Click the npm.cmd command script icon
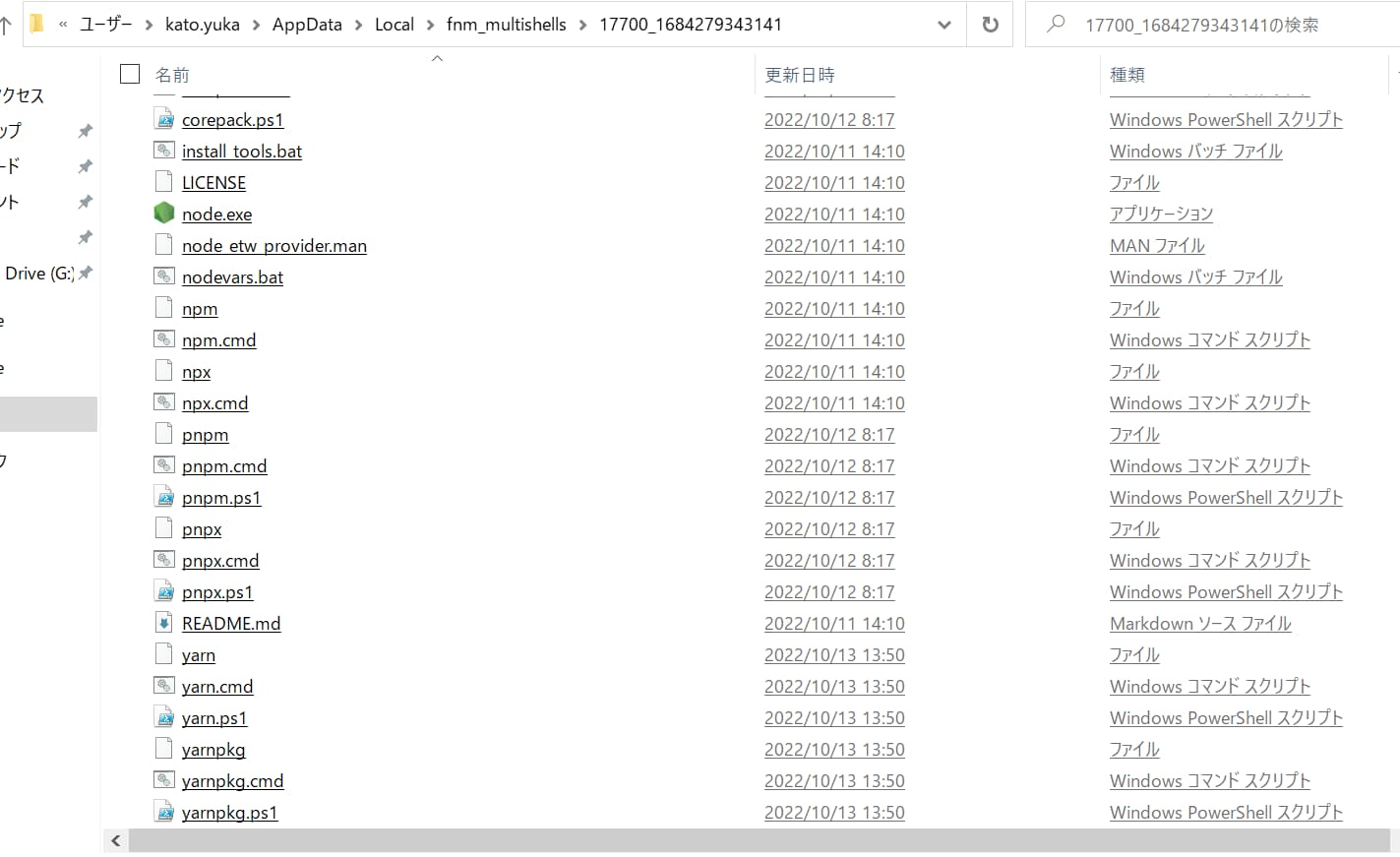Screen dimensions: 1400x857 coord(164,339)
